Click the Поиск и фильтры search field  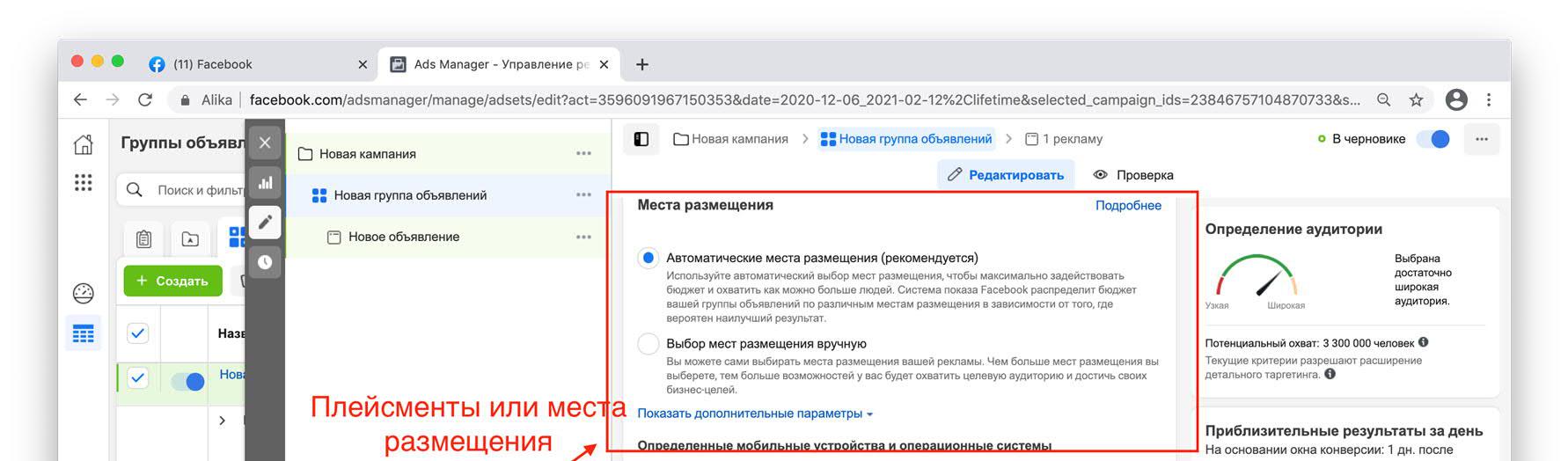pyautogui.click(x=181, y=190)
